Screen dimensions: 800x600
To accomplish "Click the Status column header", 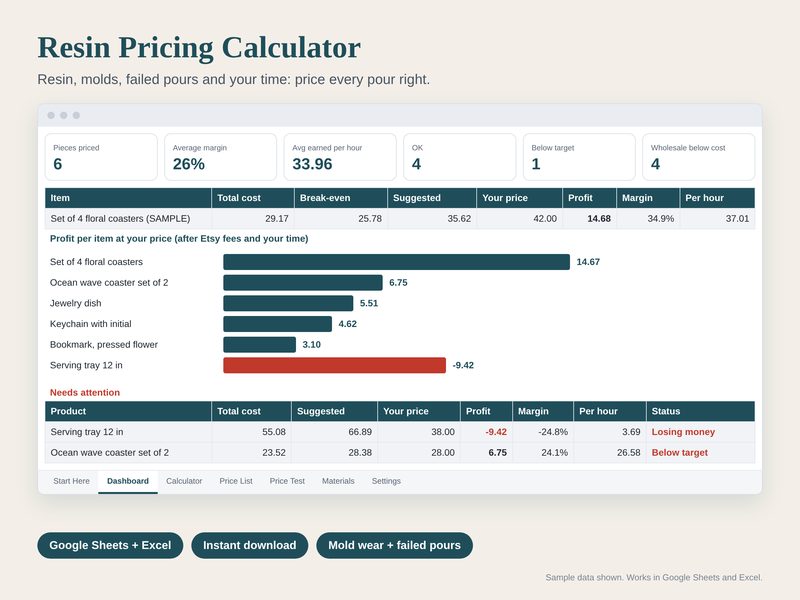I will 701,411.
